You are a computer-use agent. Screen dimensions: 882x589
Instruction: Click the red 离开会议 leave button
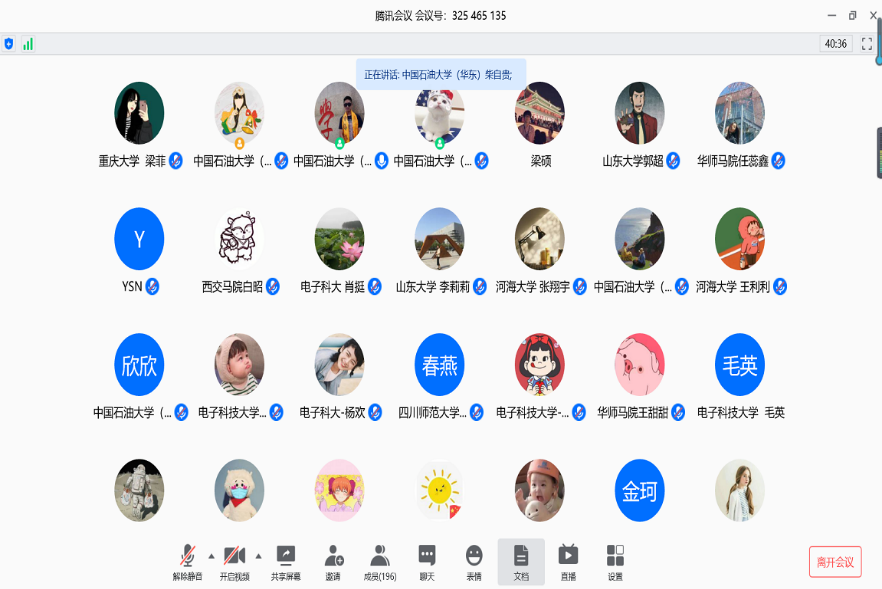[x=835, y=562]
